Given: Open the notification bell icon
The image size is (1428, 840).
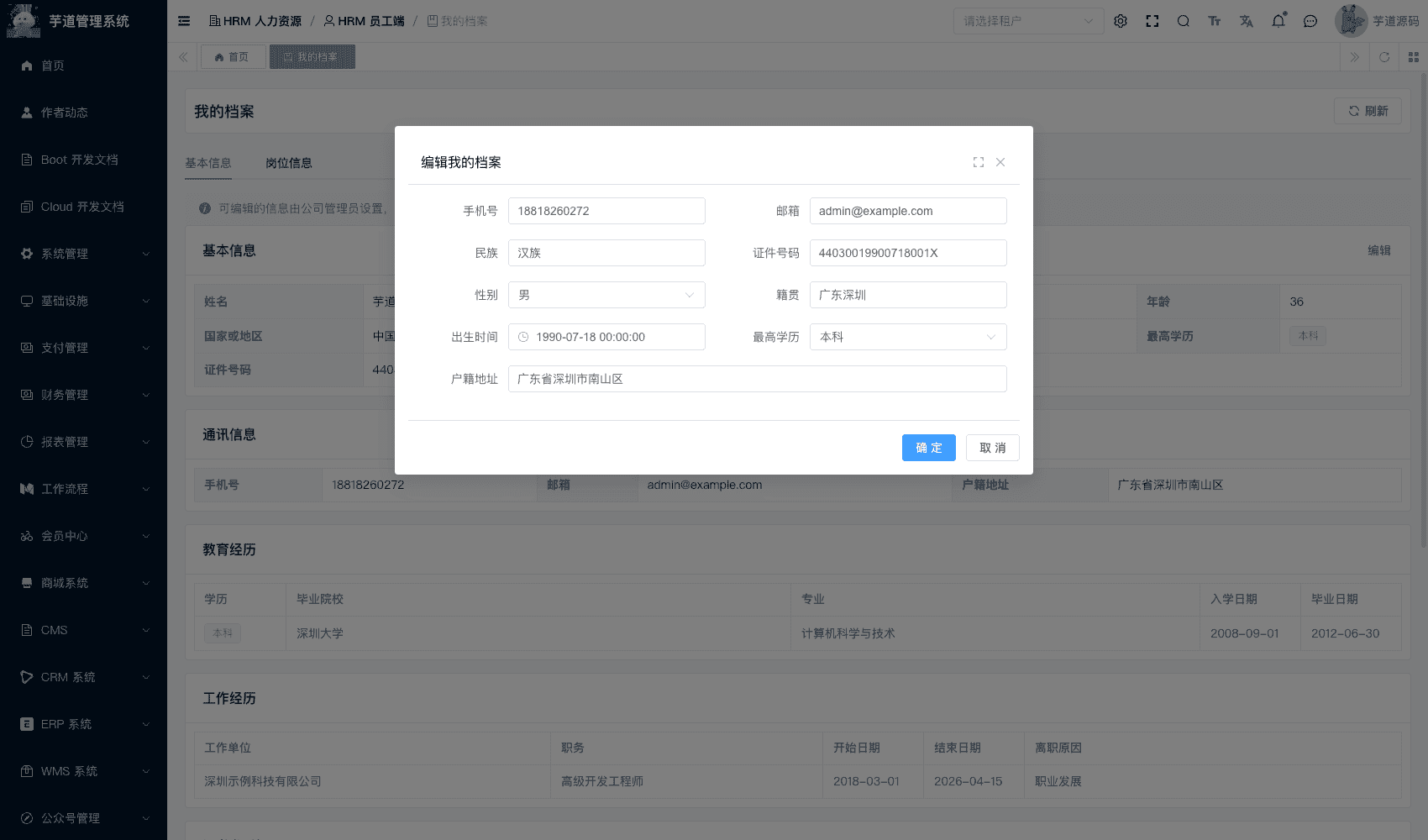Looking at the screenshot, I should [1278, 21].
